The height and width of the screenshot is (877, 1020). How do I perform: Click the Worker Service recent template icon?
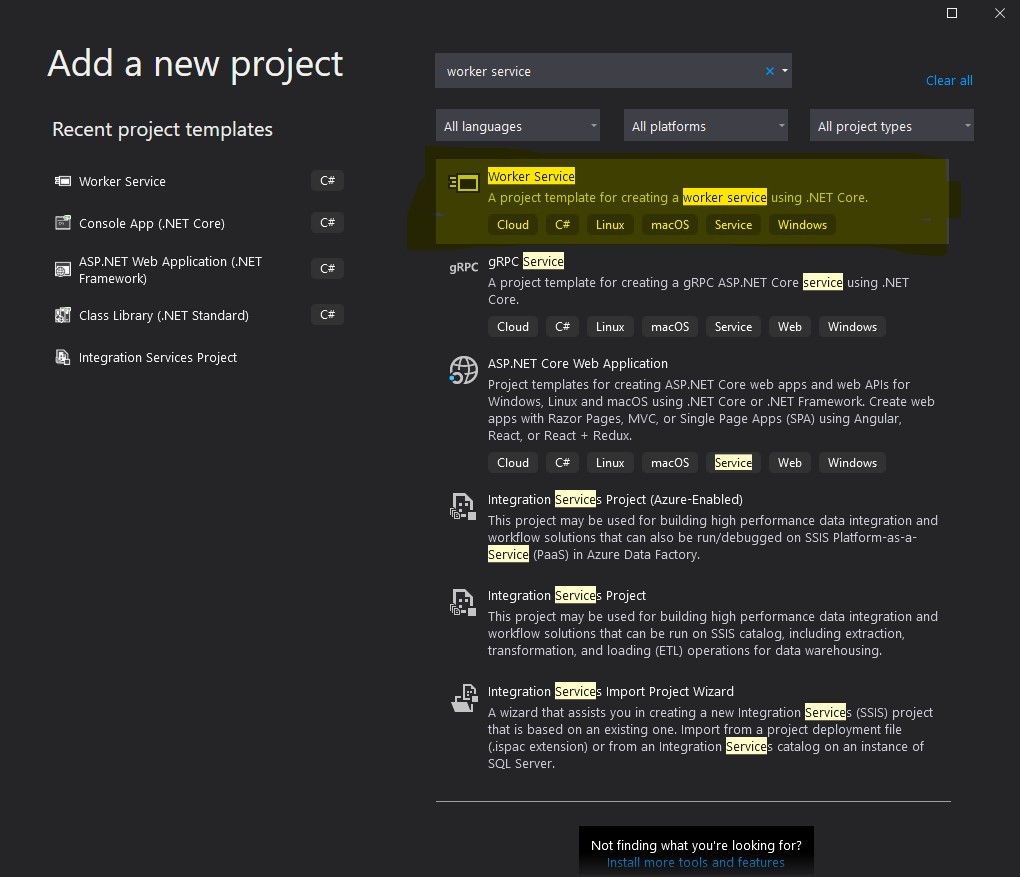point(62,181)
